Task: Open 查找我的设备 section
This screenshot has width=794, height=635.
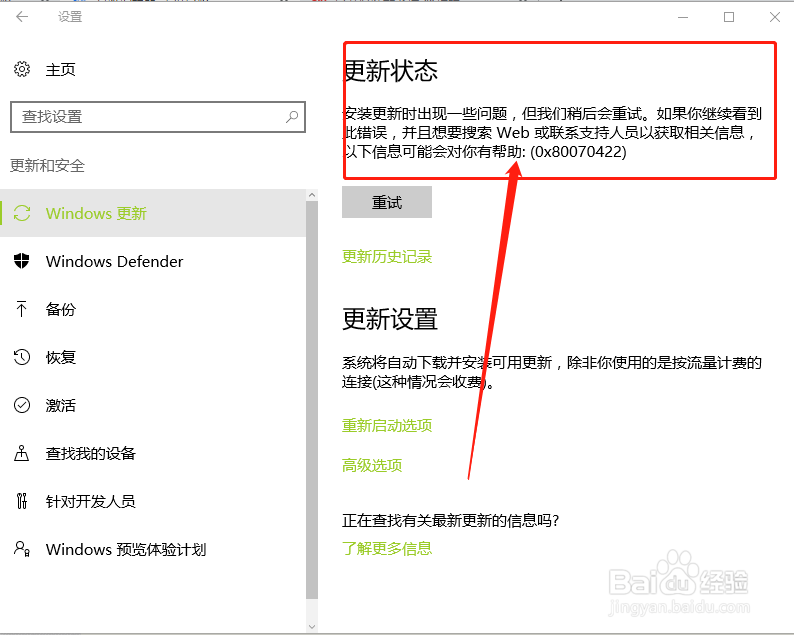Action: tap(153, 453)
